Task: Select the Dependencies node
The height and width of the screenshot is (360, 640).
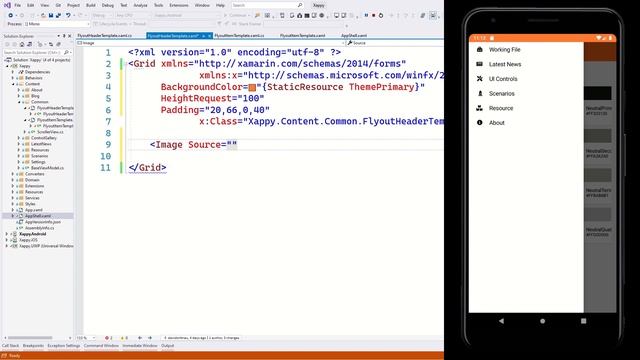Action: (38, 72)
